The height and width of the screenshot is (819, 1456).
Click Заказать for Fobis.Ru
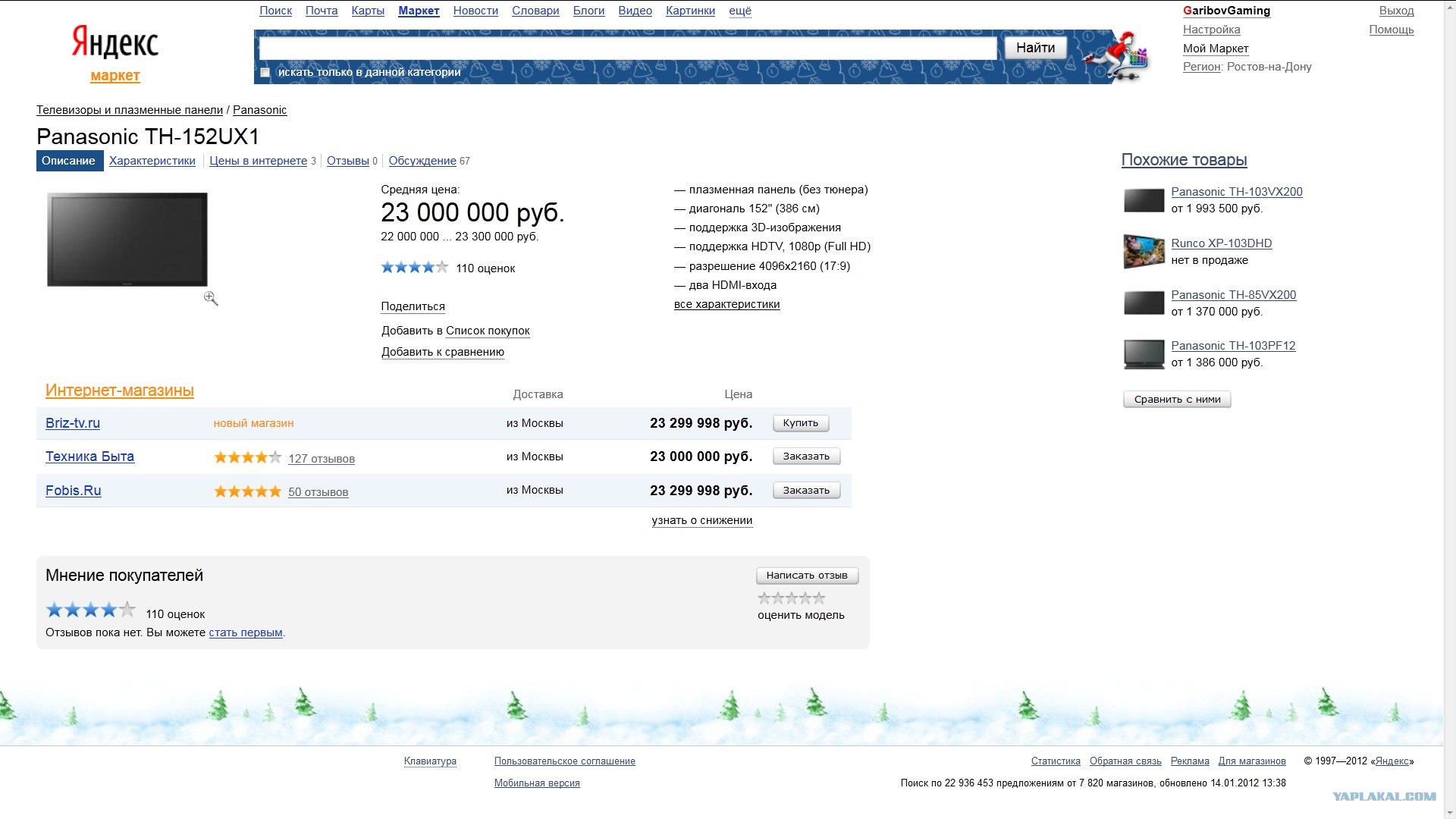pyautogui.click(x=806, y=491)
